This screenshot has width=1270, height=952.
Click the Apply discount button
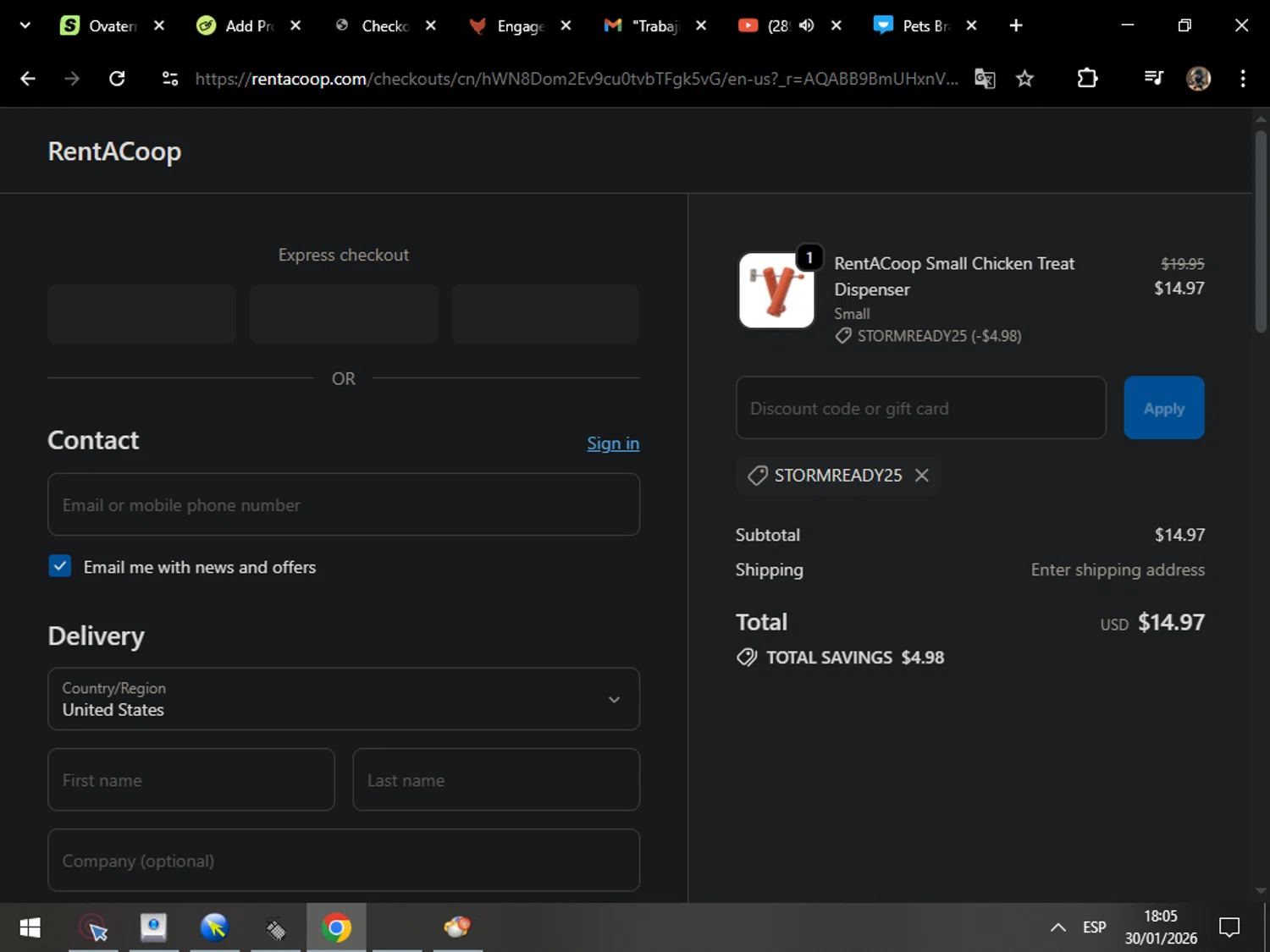click(1164, 408)
